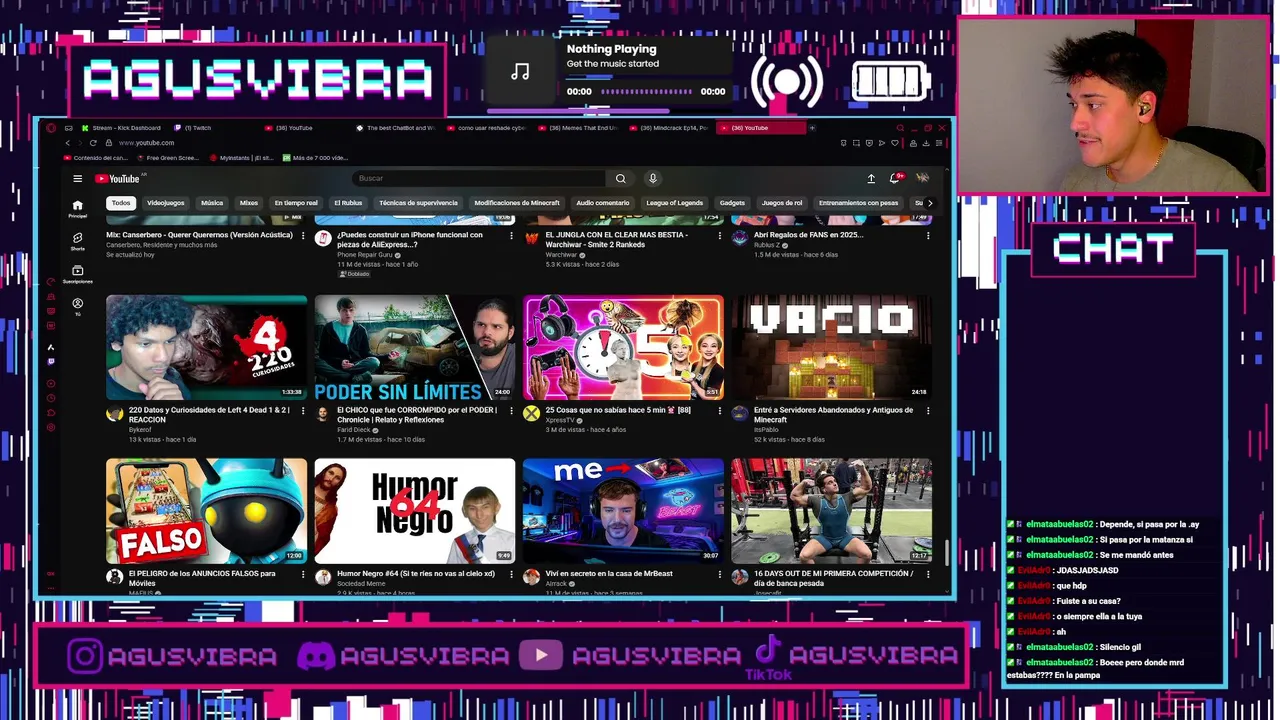
Task: Open Humor Negro #64 video title
Action: pyautogui.click(x=416, y=574)
